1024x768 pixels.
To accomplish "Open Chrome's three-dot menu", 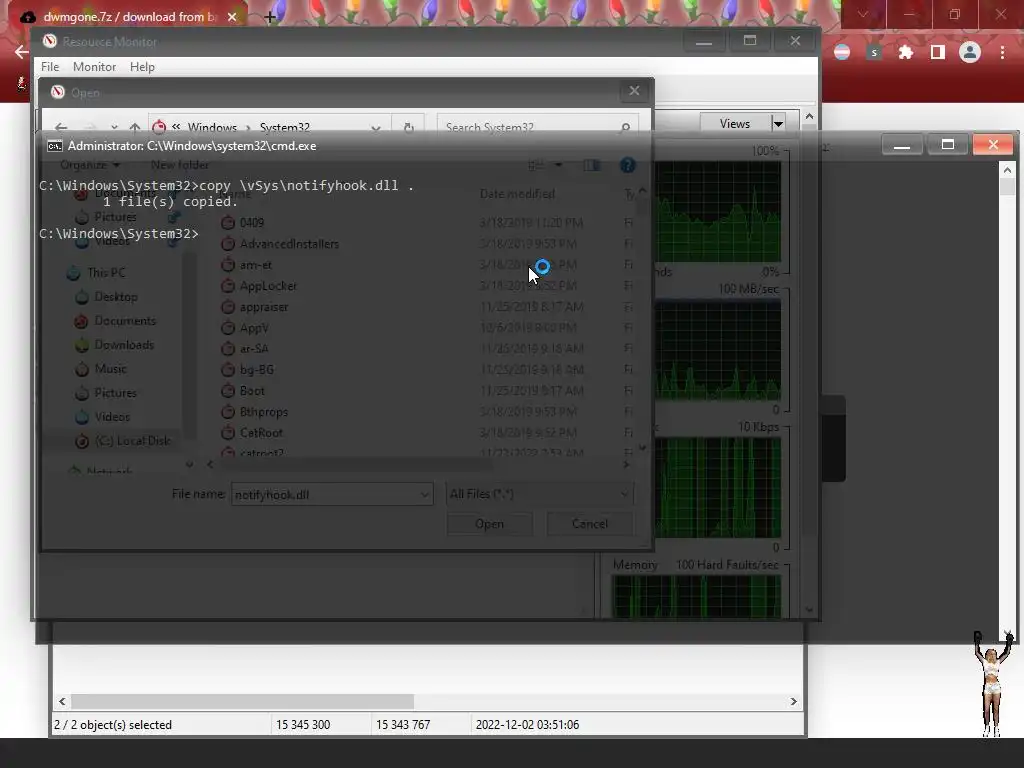I will (1002, 52).
